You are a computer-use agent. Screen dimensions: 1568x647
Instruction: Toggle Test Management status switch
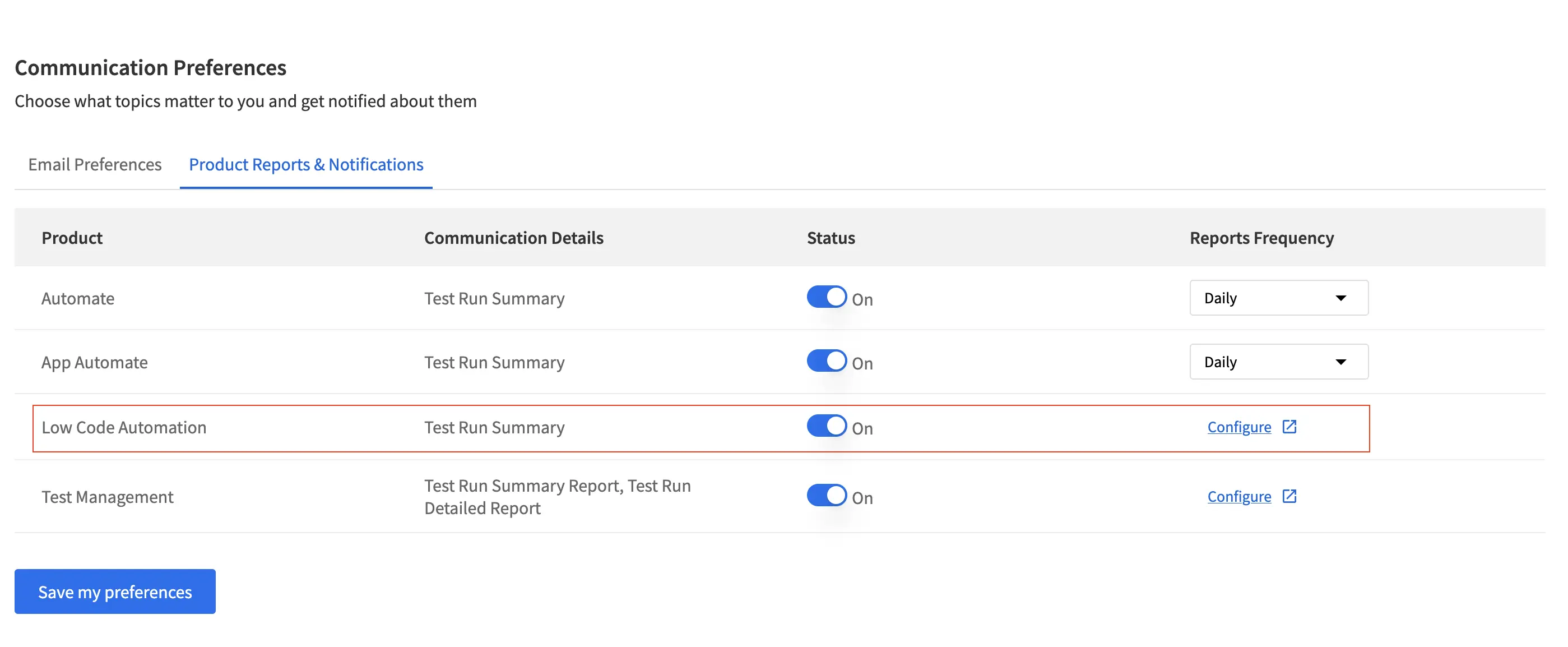(826, 496)
